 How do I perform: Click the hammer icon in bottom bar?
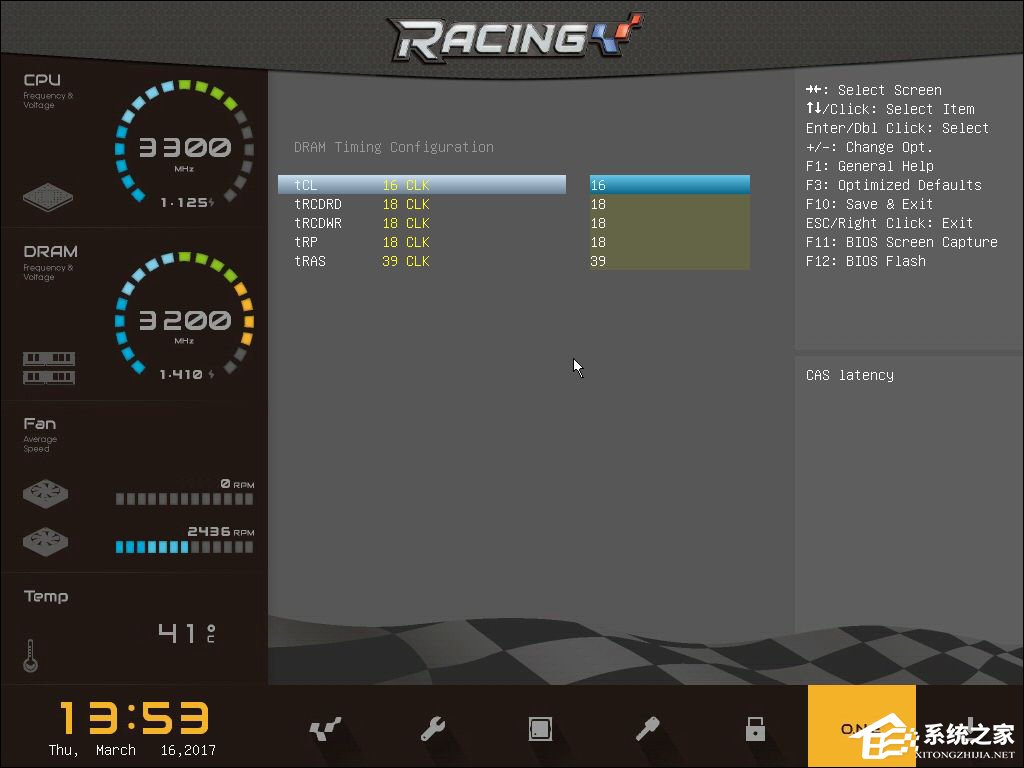[x=647, y=729]
